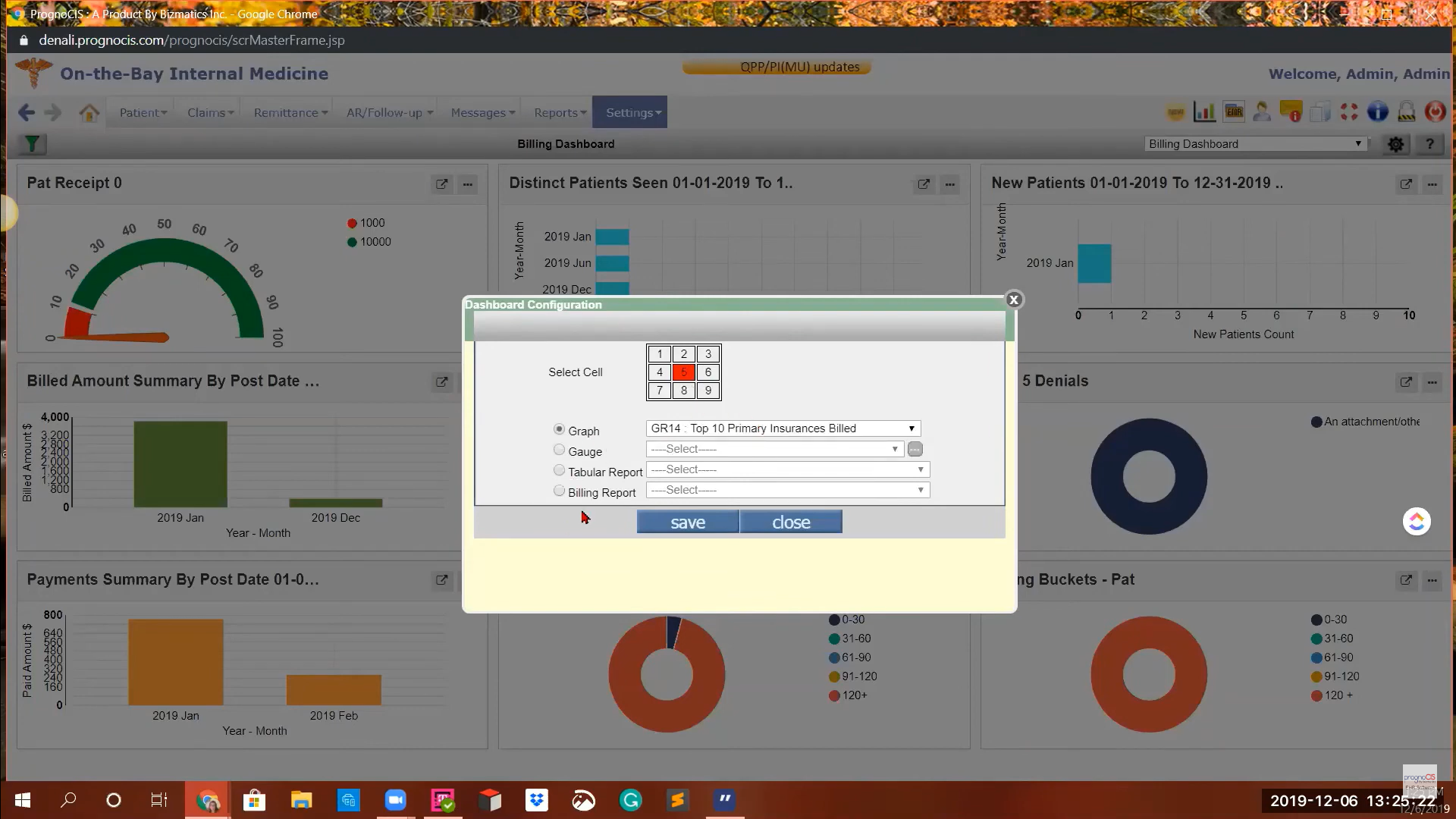Image resolution: width=1456 pixels, height=819 pixels.
Task: Select the Tabular Report radio option
Action: tap(559, 470)
